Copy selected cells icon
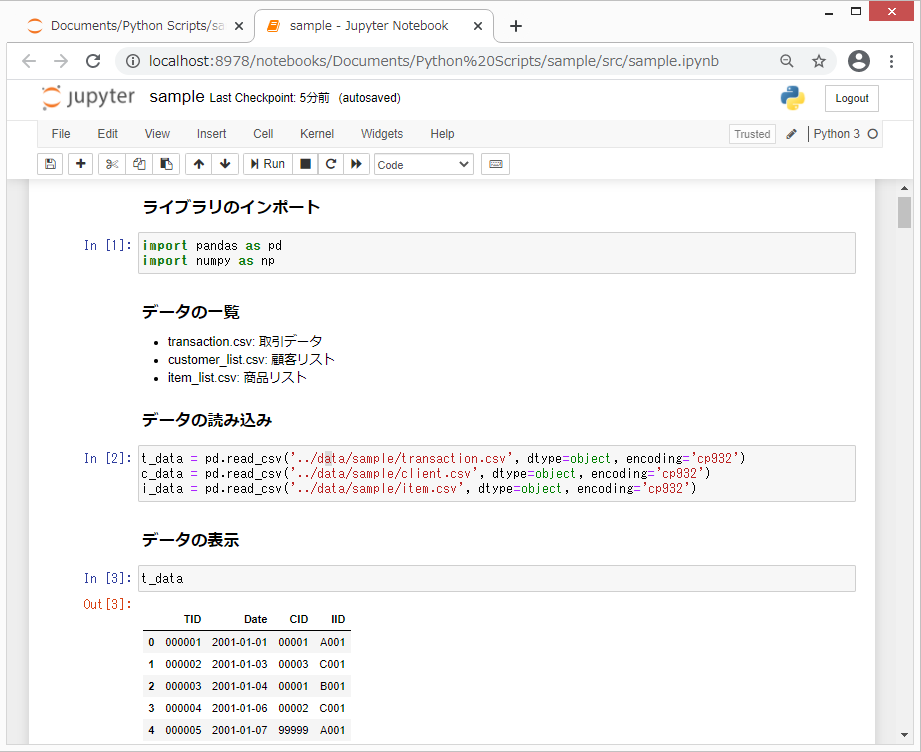The image size is (921, 752). tap(139, 164)
